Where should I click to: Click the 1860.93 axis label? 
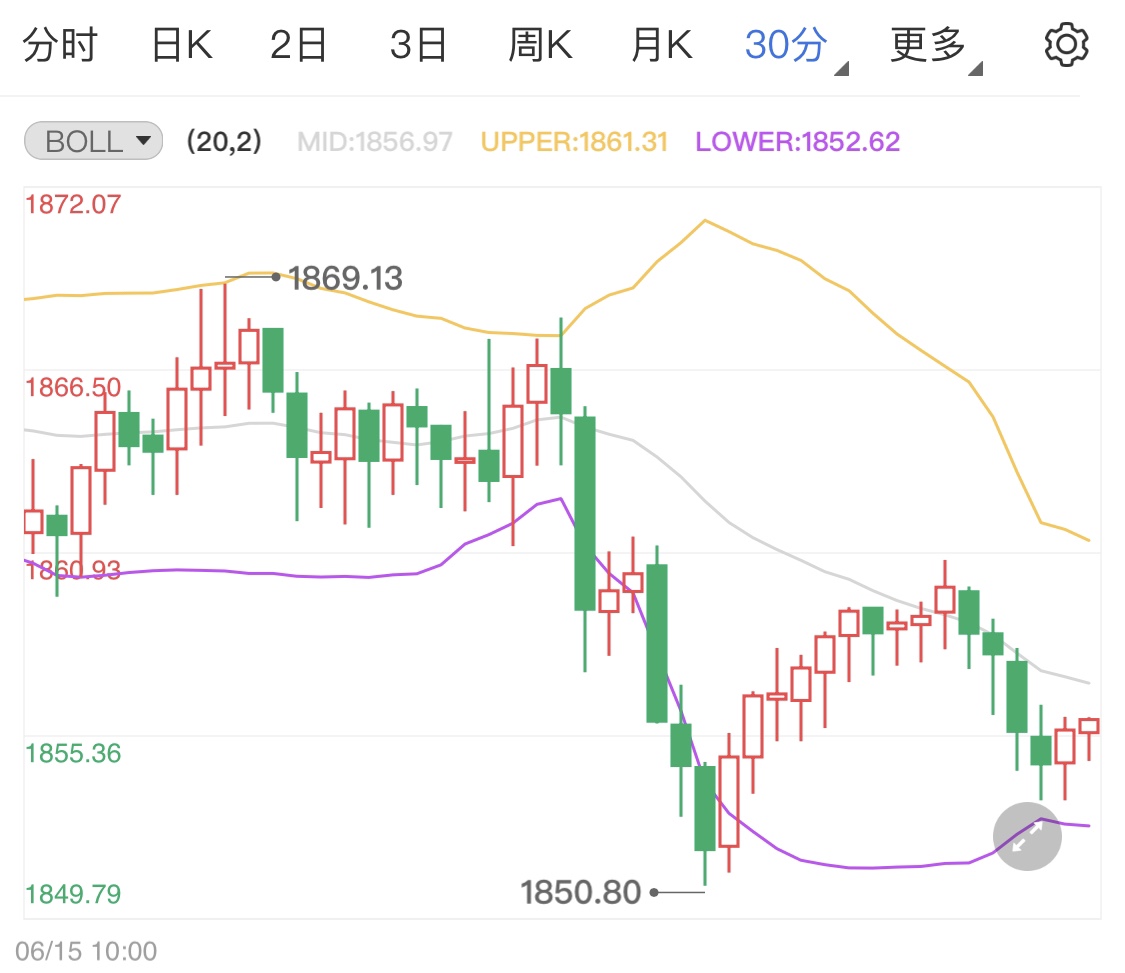pos(73,570)
